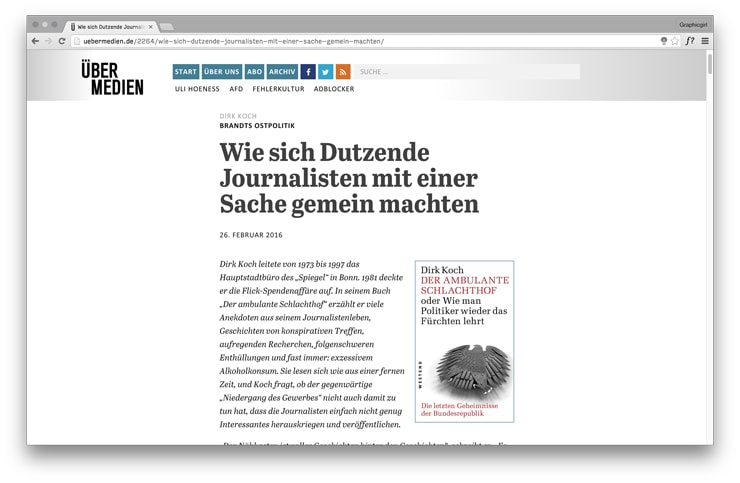Open the lightbulb extension icon
The height and width of the screenshot is (483, 740).
(664, 41)
